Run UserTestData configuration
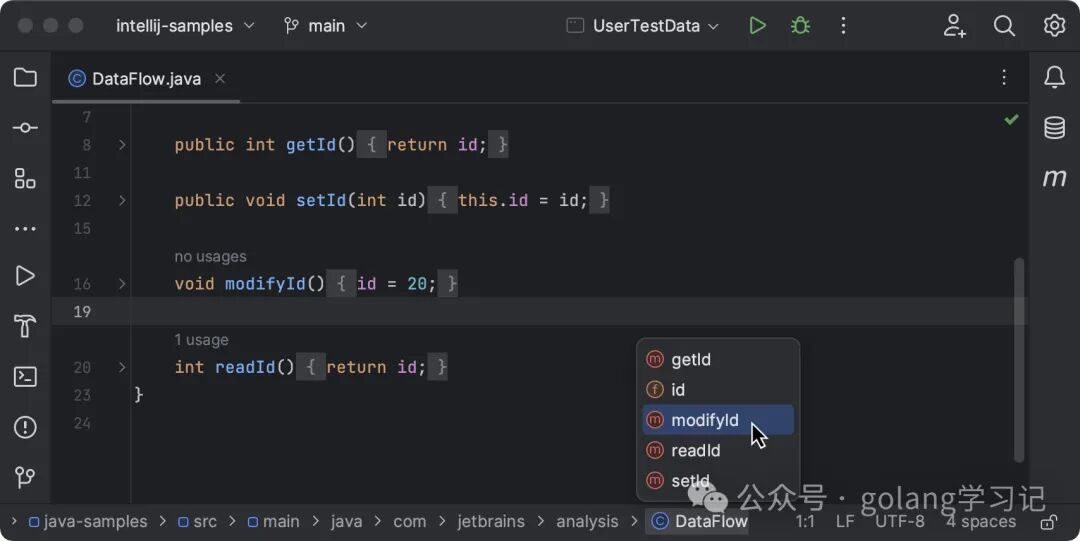 [x=758, y=26]
